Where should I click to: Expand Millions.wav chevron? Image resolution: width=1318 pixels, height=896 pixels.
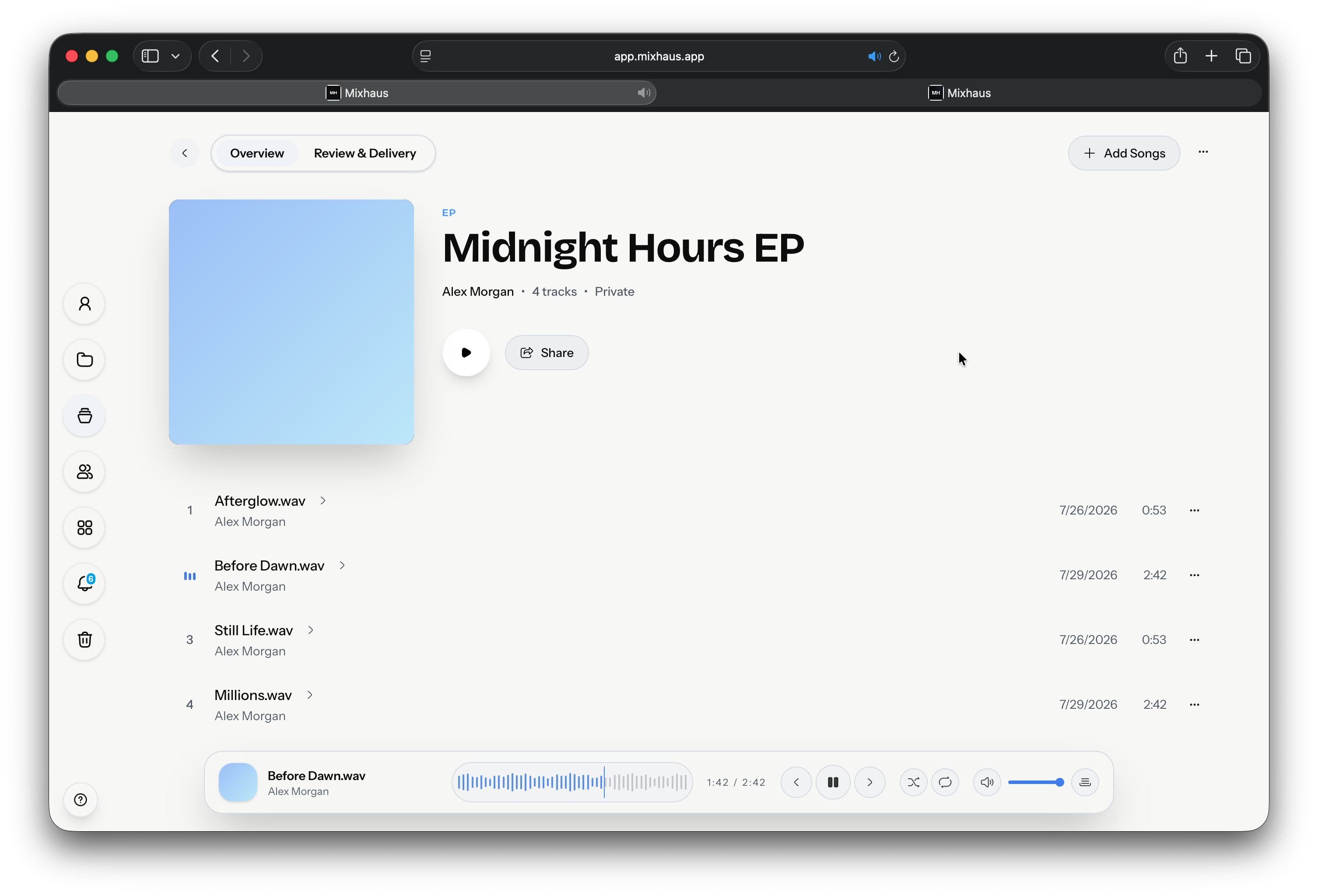point(310,695)
